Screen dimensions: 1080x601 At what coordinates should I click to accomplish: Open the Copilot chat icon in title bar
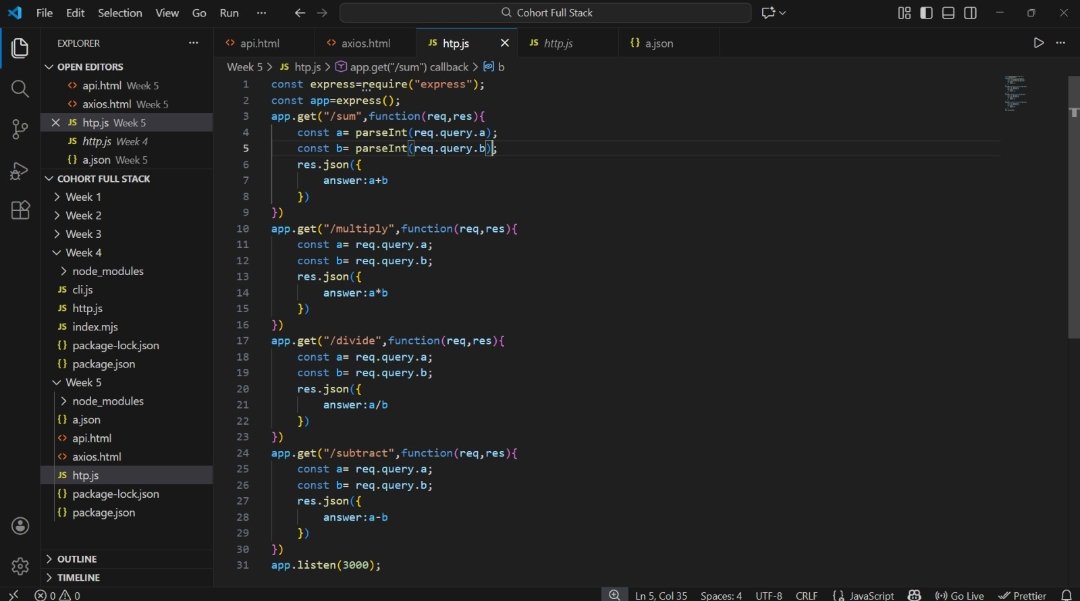tap(768, 12)
